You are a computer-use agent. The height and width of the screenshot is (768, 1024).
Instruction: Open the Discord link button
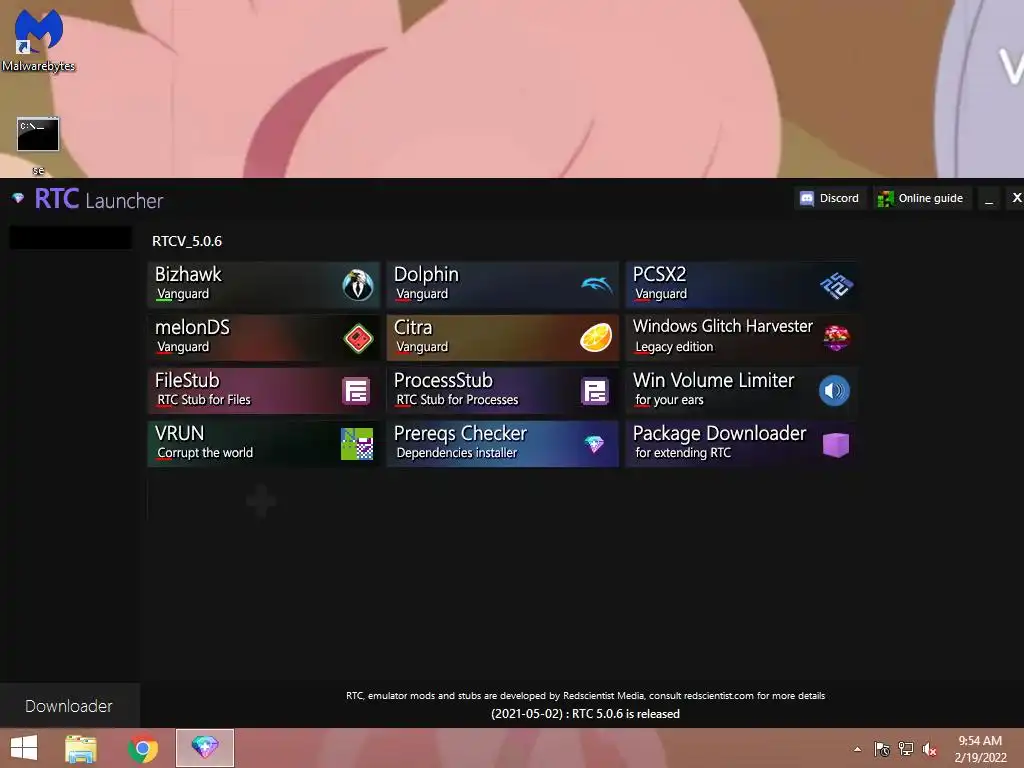point(830,198)
